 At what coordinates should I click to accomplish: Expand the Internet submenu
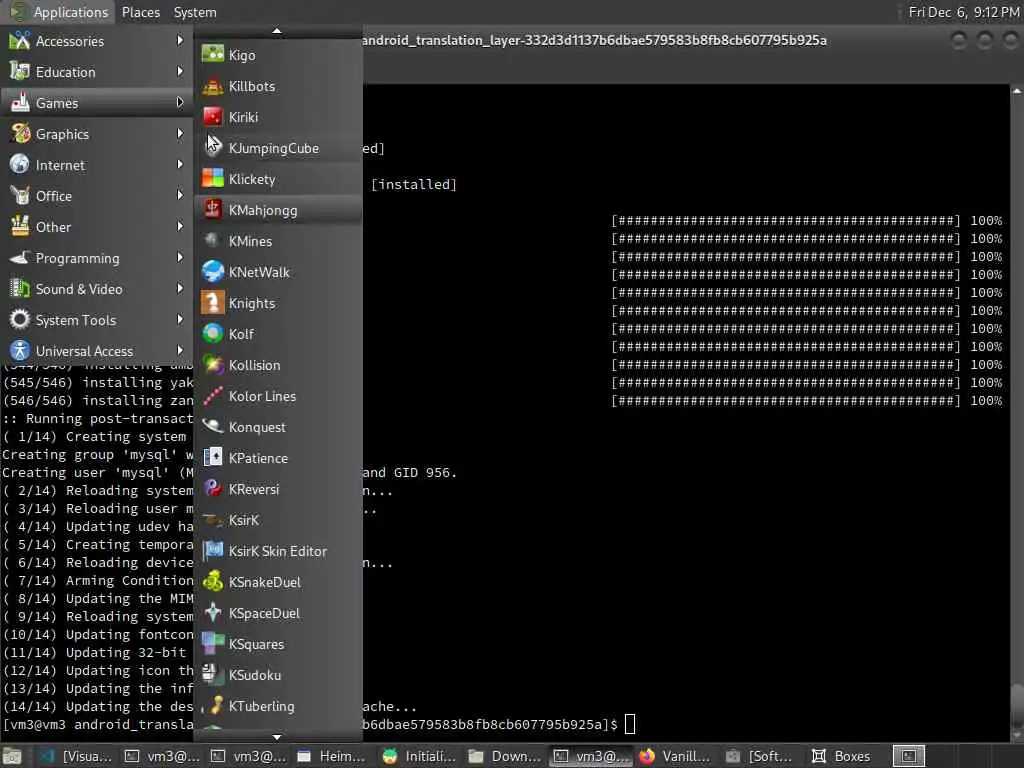pos(97,165)
